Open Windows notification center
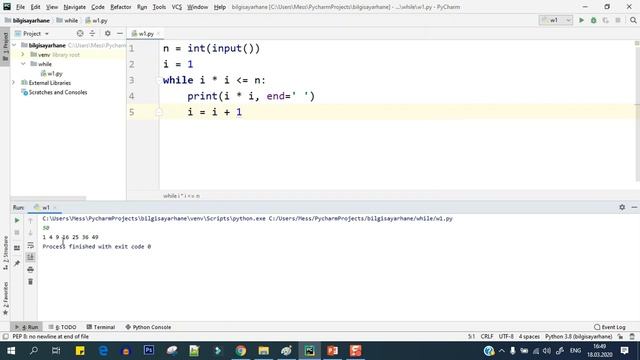The image size is (640, 360). (x=624, y=351)
